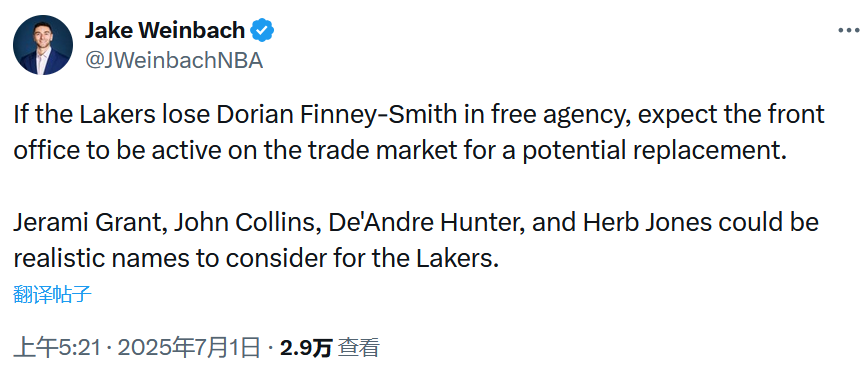This screenshot has width=864, height=378.
Task: Click the 查看 views label
Action: [359, 348]
